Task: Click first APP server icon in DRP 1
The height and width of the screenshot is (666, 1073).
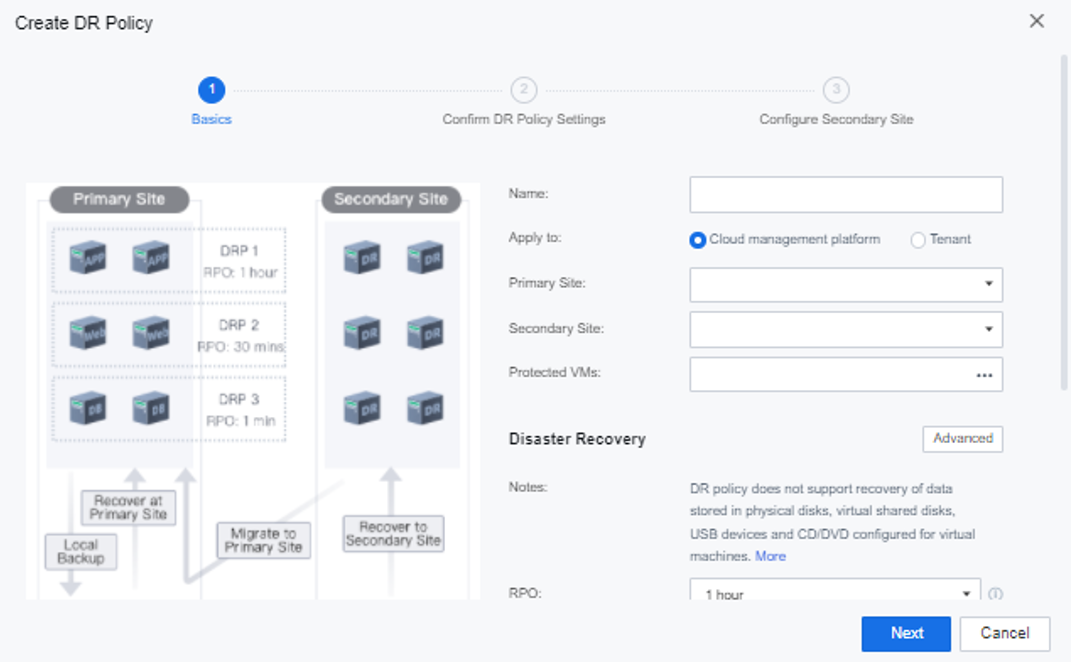Action: tap(88, 257)
